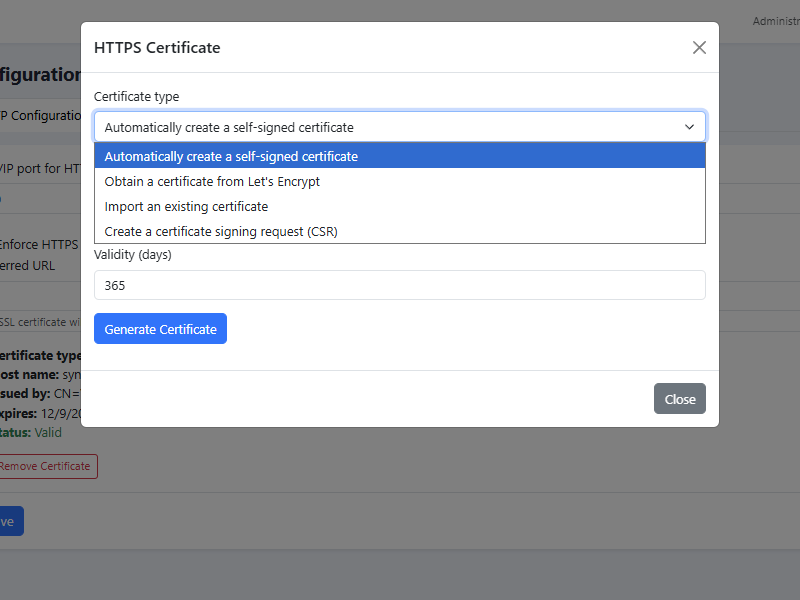
Task: Select Create a certificate signing request (CSR)
Action: pyautogui.click(x=399, y=231)
